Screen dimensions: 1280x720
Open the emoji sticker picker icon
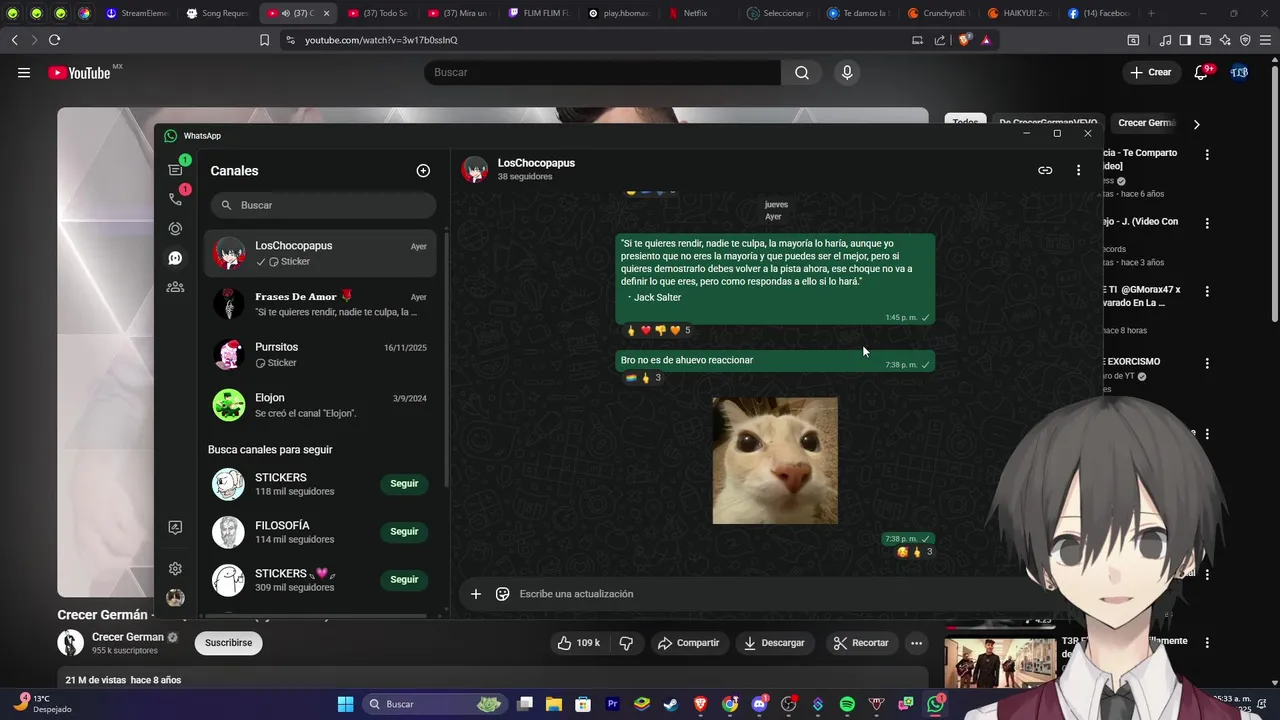503,594
